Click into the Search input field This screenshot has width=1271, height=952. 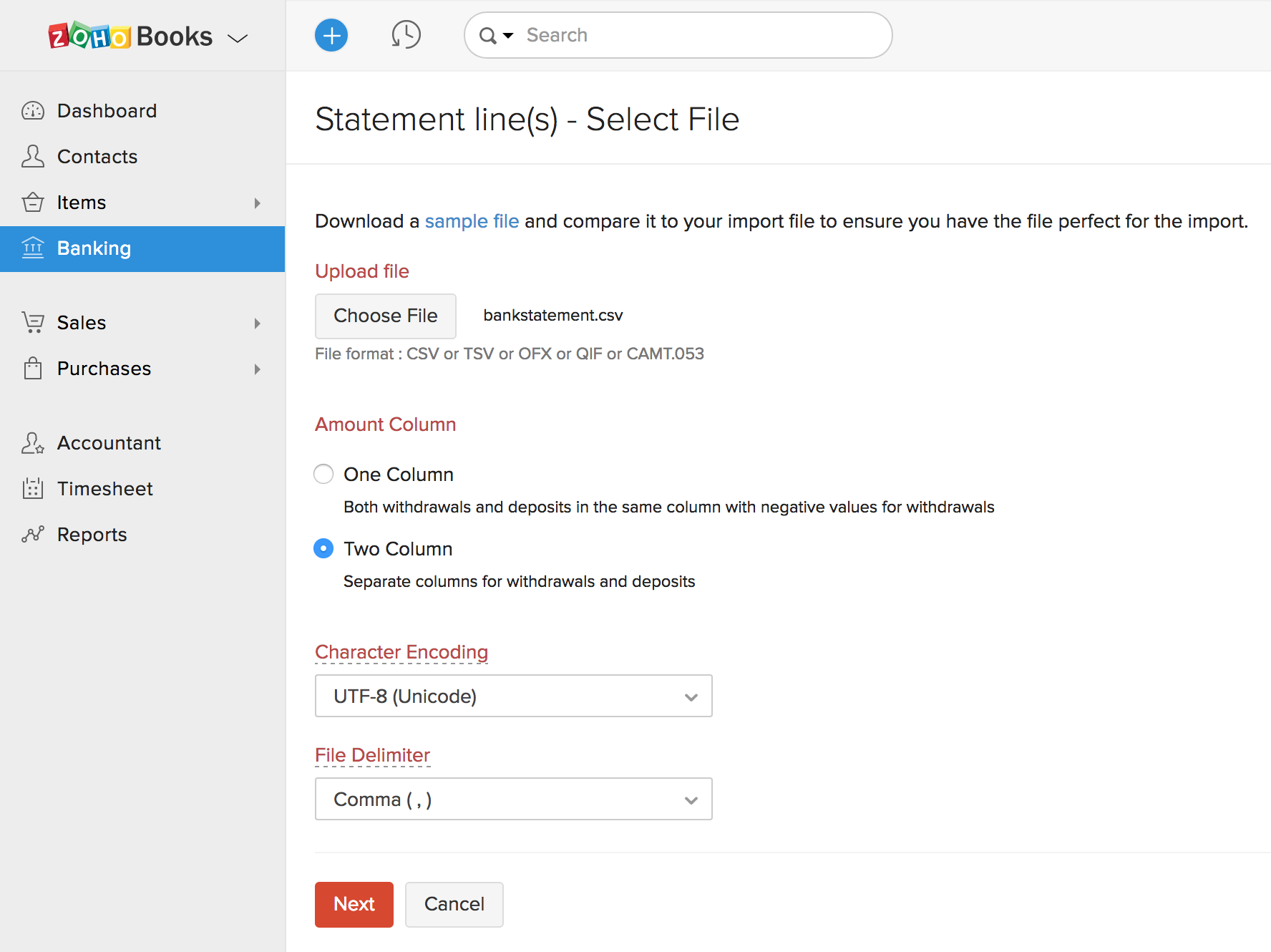[x=701, y=35]
